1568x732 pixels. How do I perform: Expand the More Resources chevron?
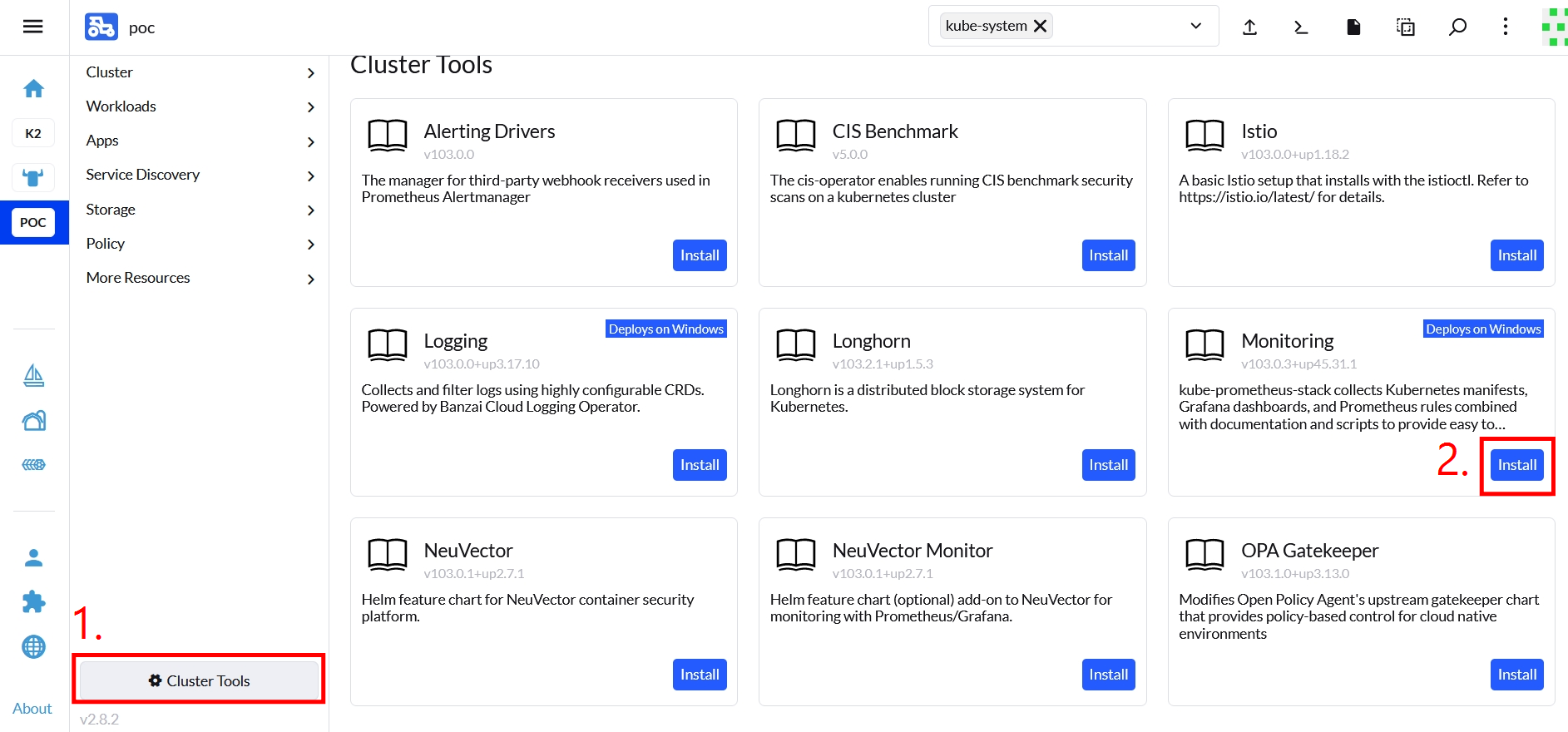click(311, 279)
